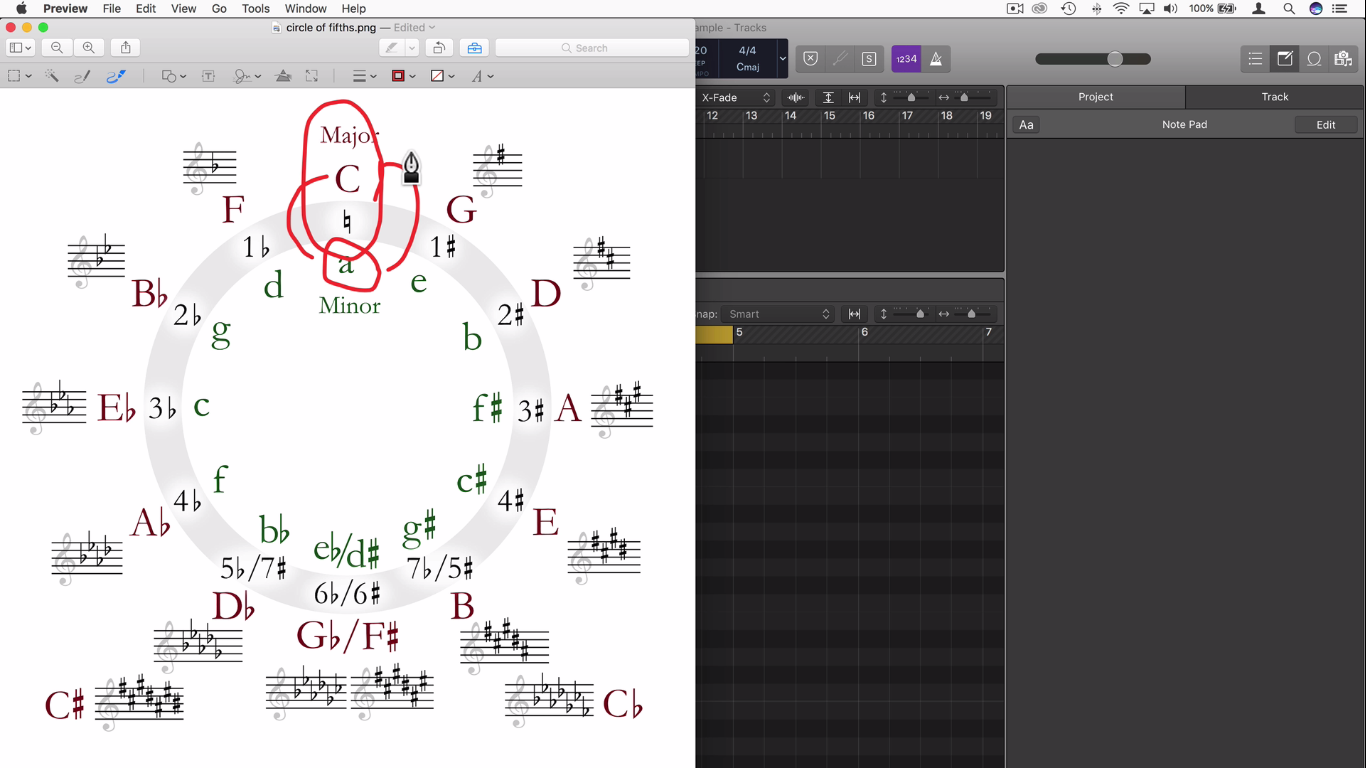
Task: Open the List Editors button in Logic
Action: click(x=1255, y=59)
